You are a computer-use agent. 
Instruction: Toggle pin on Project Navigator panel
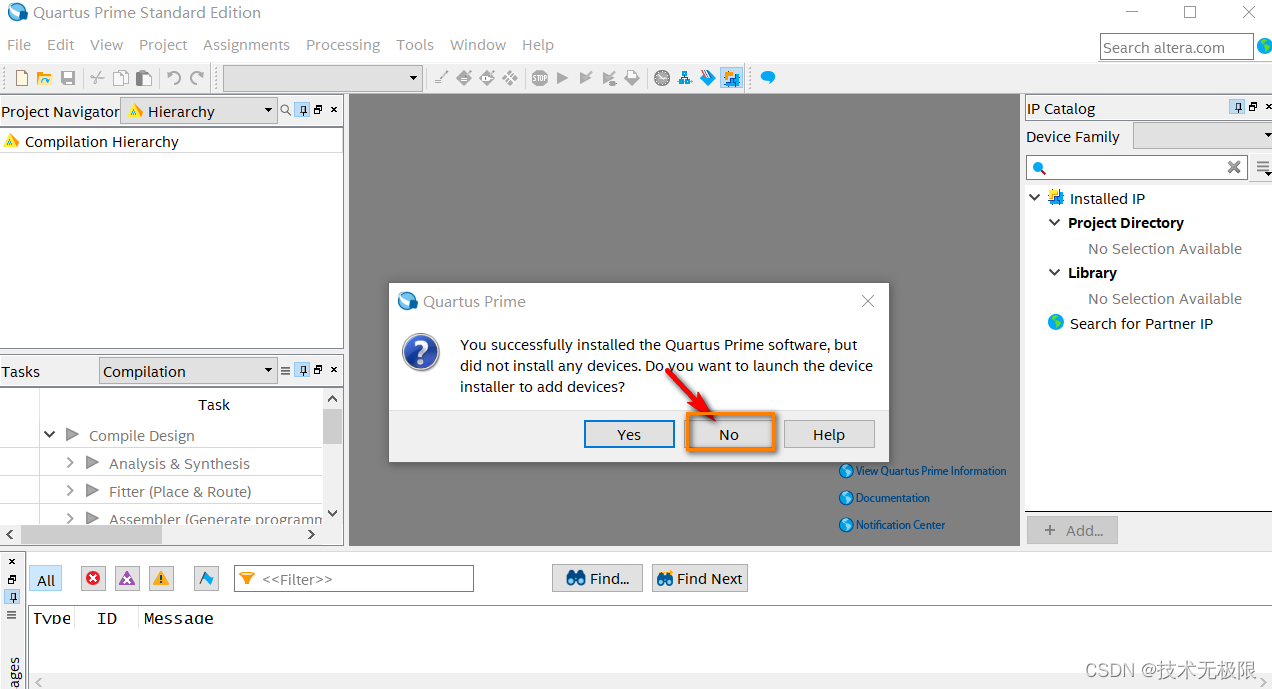pyautogui.click(x=303, y=110)
